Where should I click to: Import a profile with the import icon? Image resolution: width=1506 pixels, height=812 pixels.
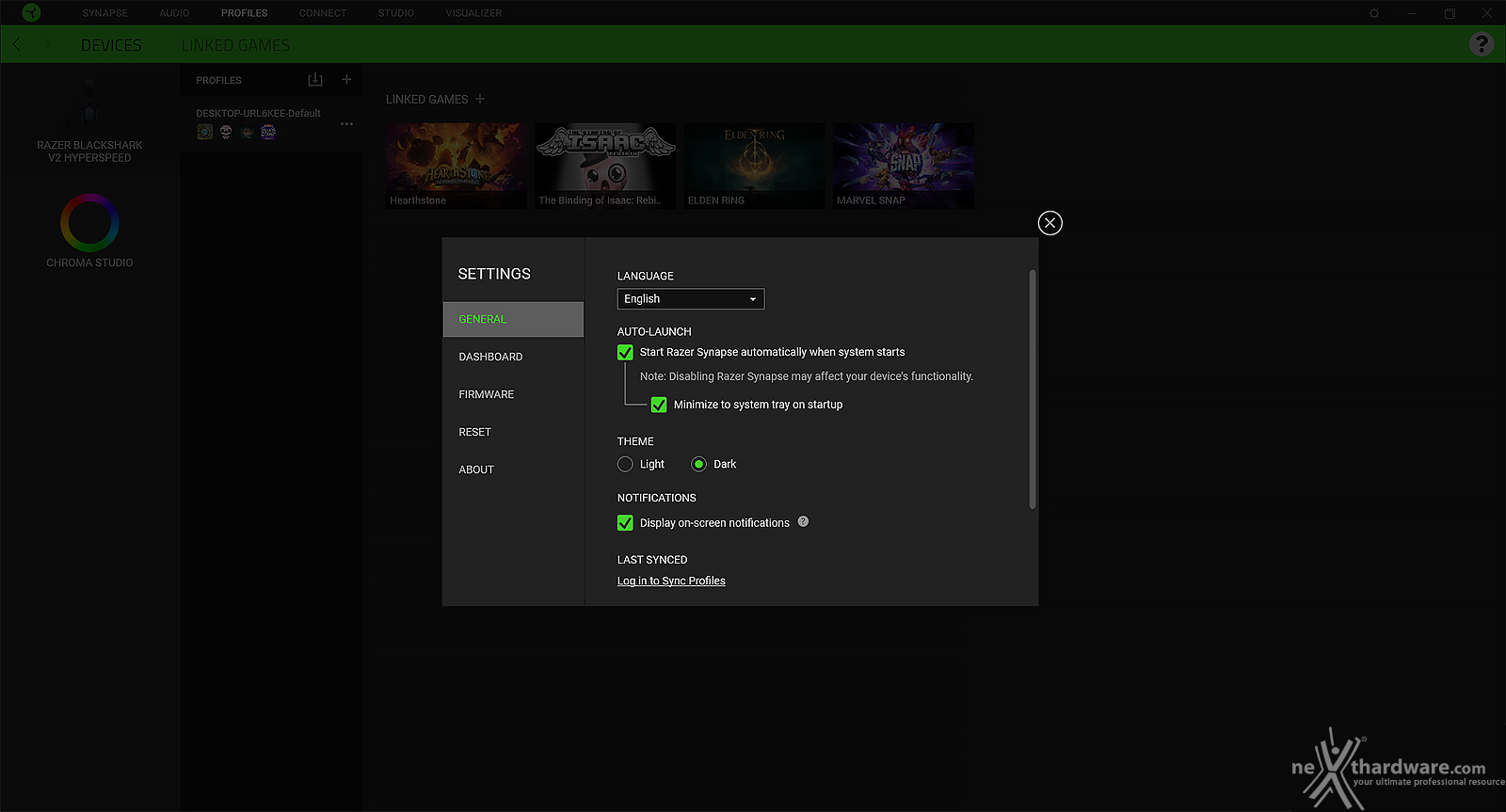click(315, 79)
